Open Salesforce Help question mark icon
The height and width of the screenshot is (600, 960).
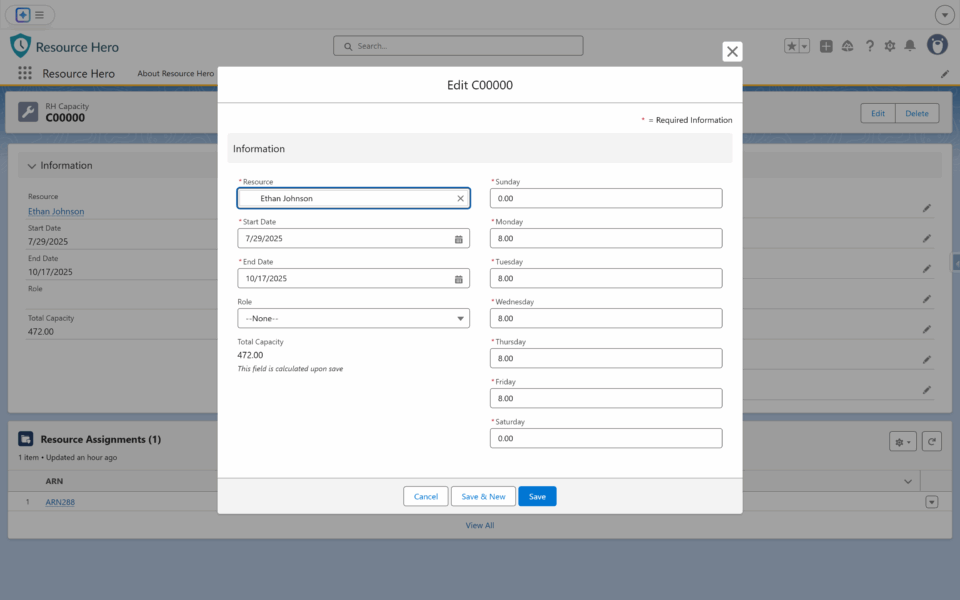click(869, 46)
